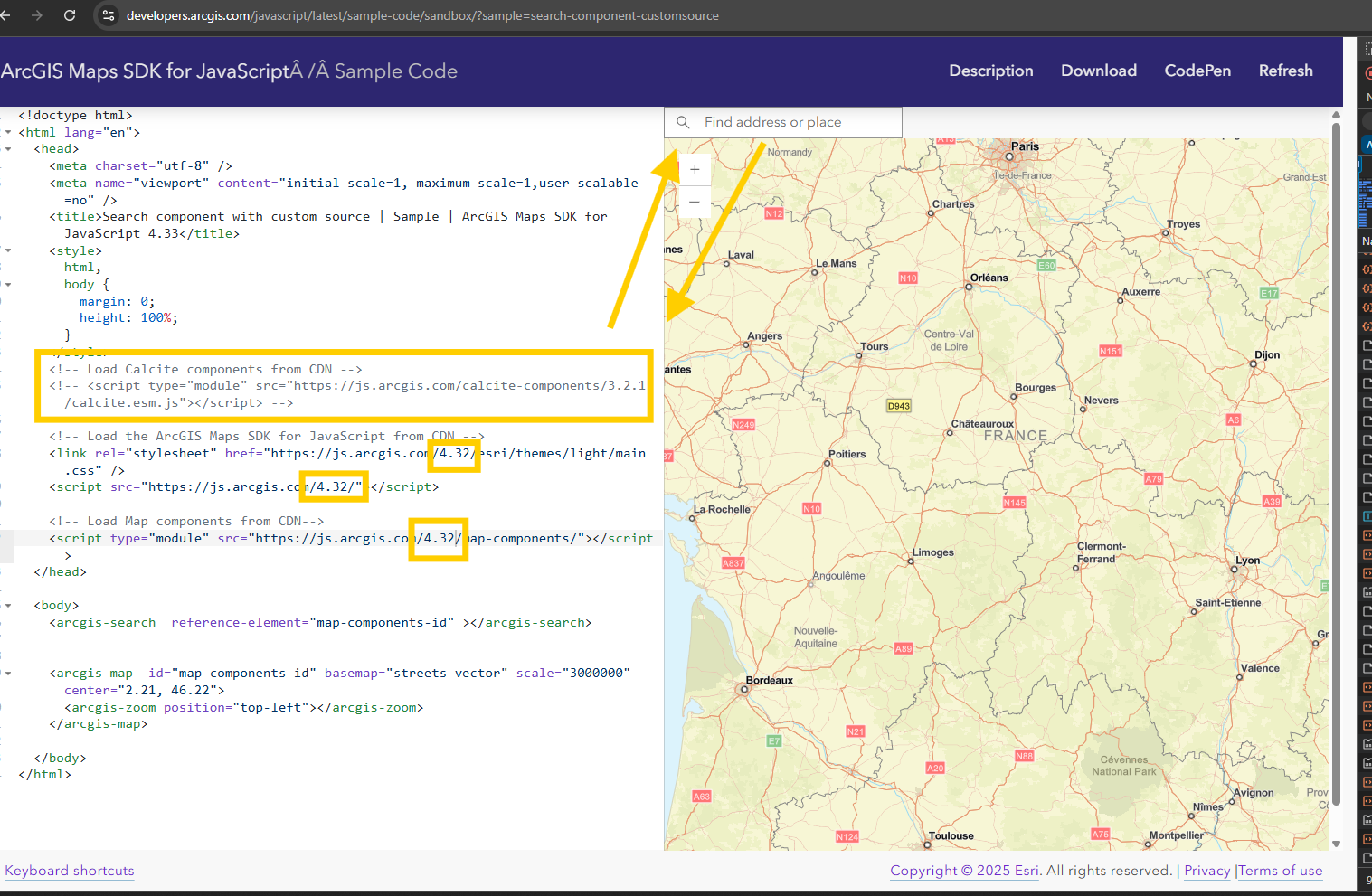Click the <!doctype html> code line
1372x896 pixels.
click(x=75, y=115)
